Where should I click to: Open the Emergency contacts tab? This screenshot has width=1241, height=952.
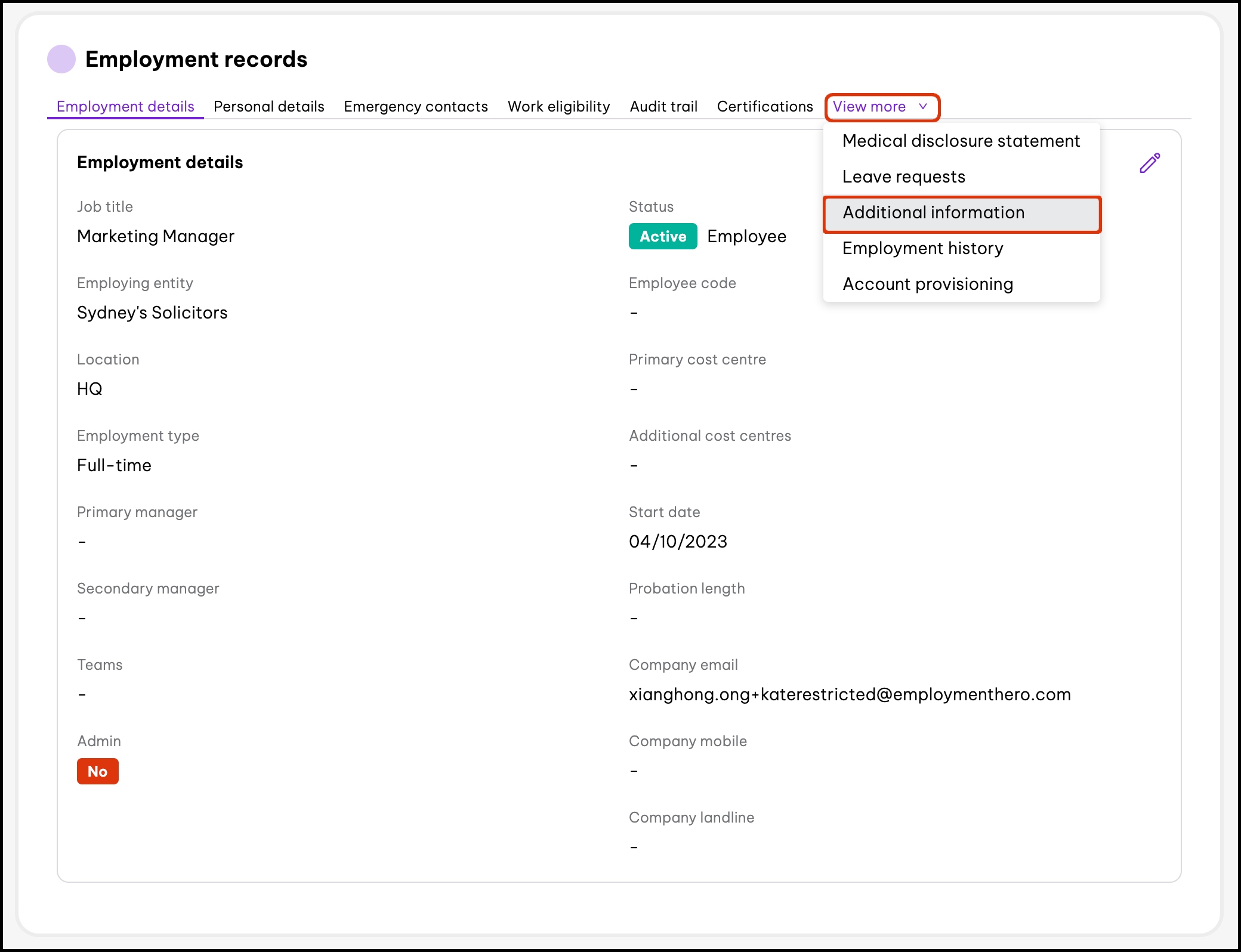(416, 107)
